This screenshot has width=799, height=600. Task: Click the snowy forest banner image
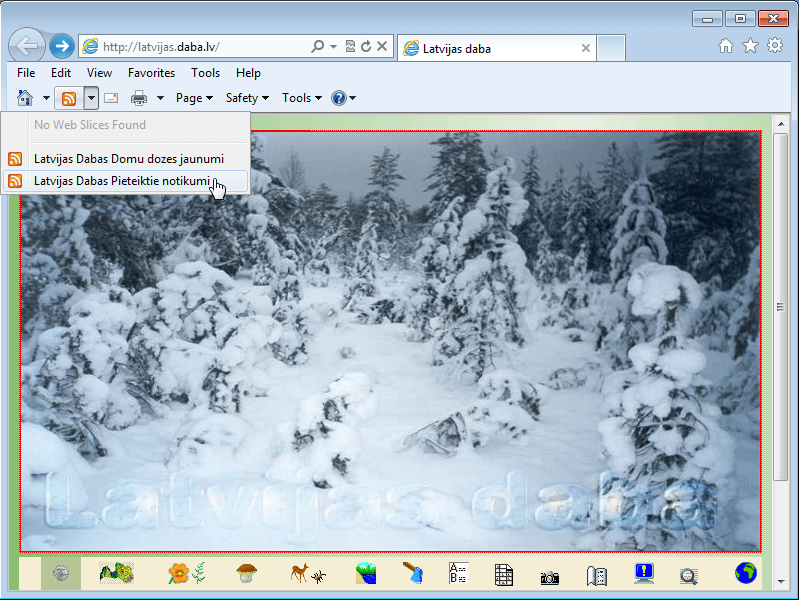coord(390,342)
